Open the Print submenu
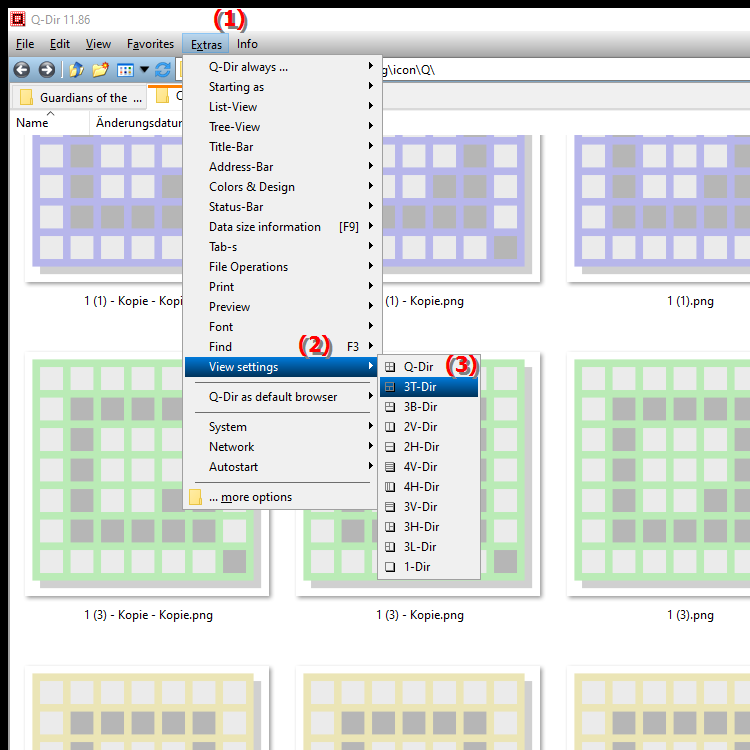 click(283, 287)
